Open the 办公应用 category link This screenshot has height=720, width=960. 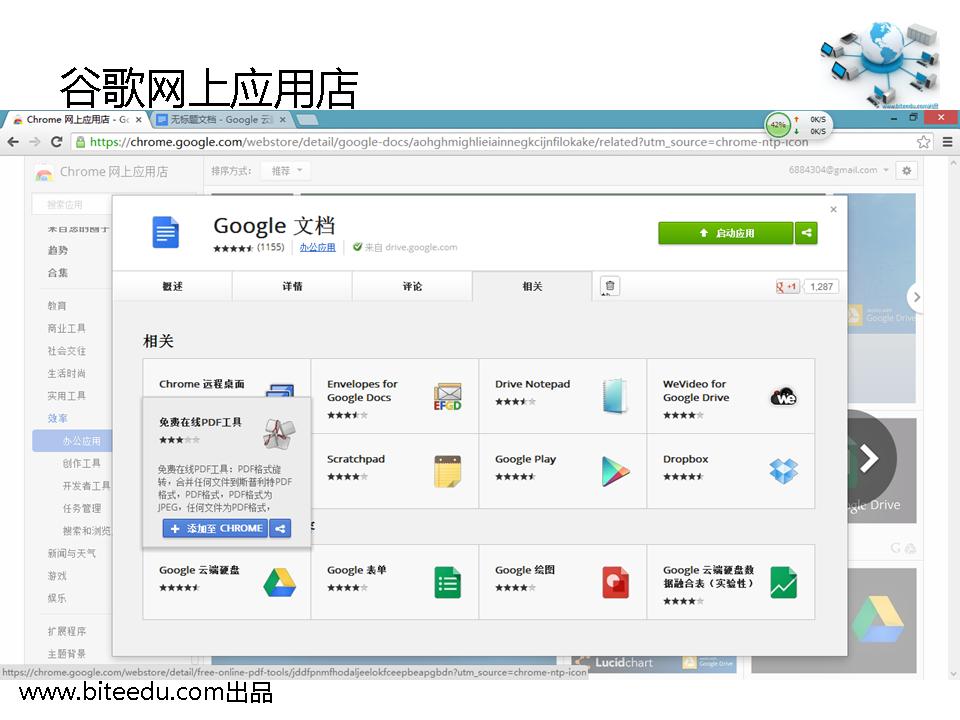pyautogui.click(x=317, y=247)
